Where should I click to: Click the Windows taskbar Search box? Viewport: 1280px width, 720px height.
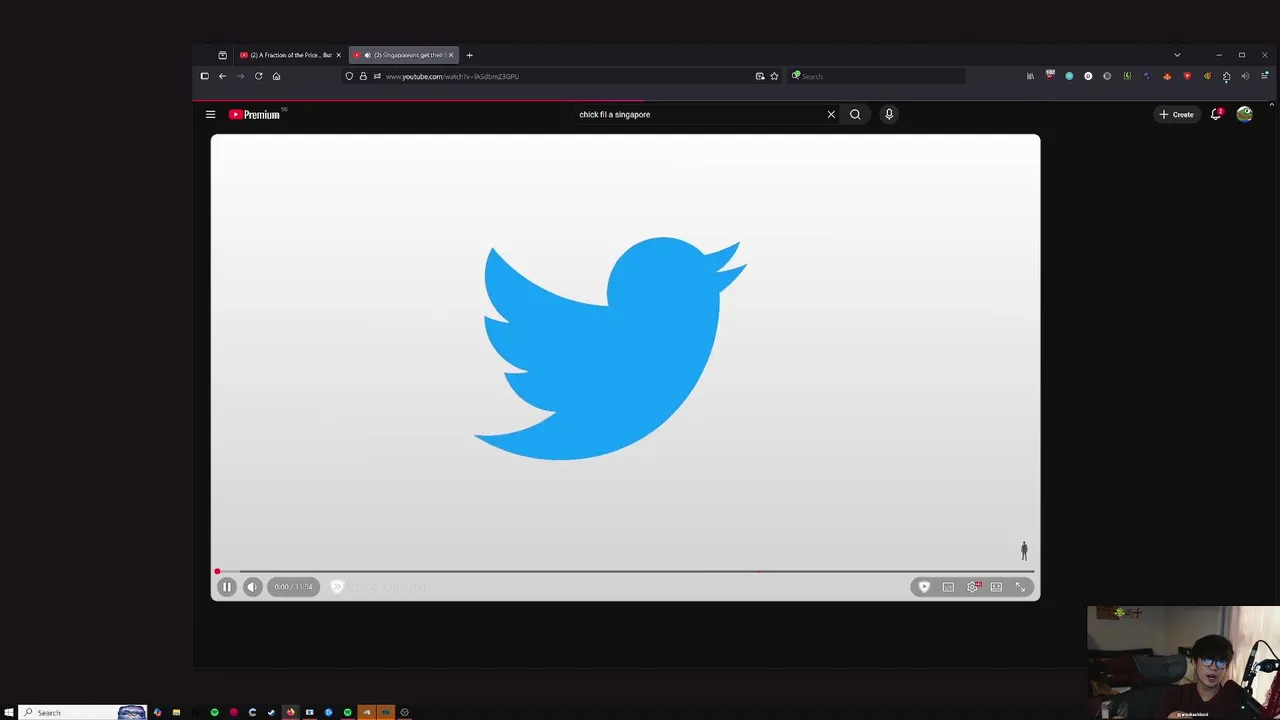[84, 712]
